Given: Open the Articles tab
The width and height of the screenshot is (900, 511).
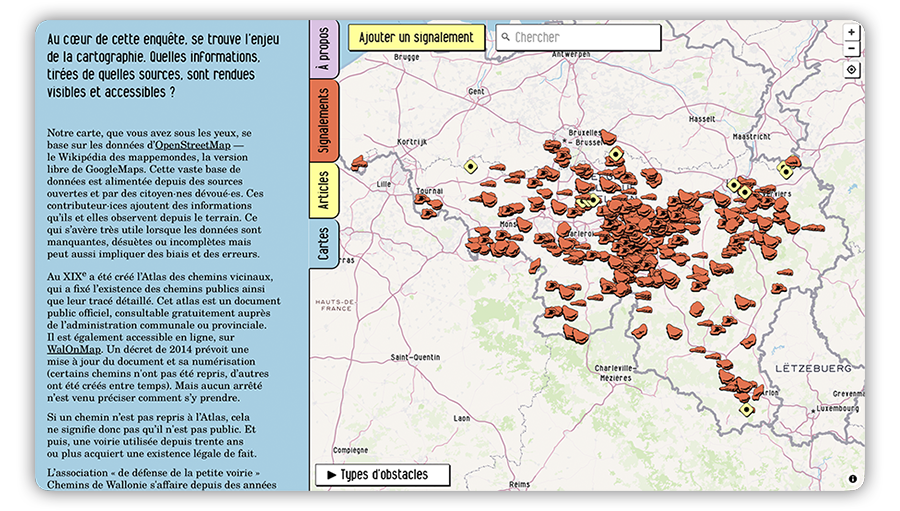Looking at the screenshot, I should point(324,191).
